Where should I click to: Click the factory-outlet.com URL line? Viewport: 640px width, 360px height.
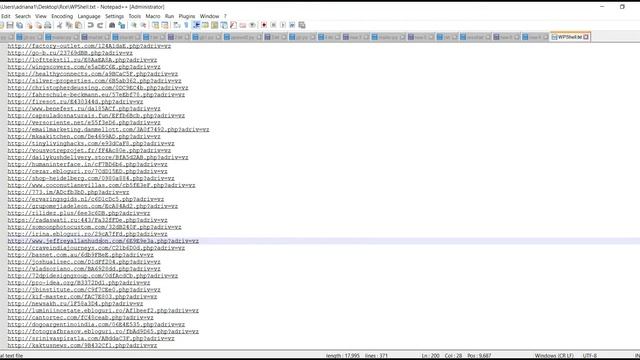point(89,46)
